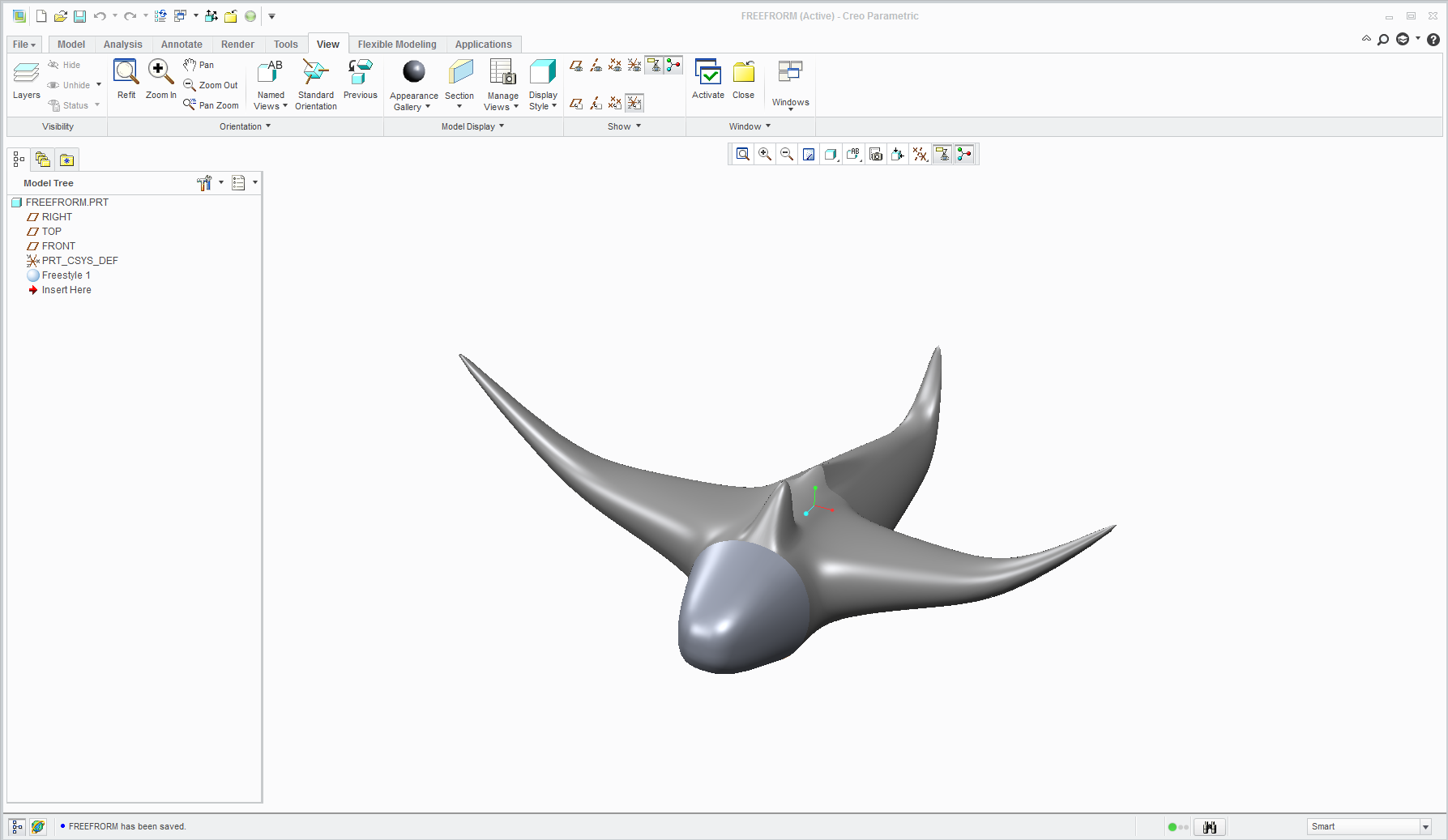Click Refit icon on graphics toolbar
Viewport: 1448px width, 840px height.
[x=742, y=154]
